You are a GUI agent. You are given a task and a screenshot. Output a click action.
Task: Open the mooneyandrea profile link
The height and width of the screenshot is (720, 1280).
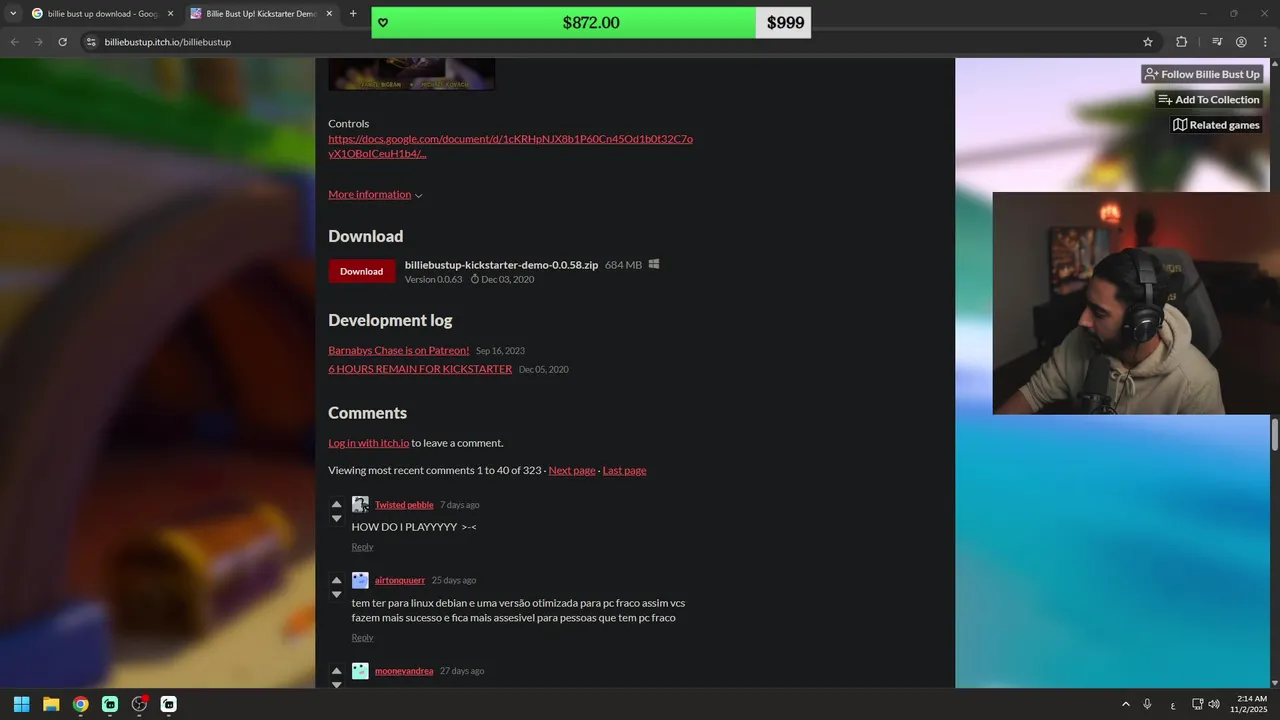(x=404, y=671)
